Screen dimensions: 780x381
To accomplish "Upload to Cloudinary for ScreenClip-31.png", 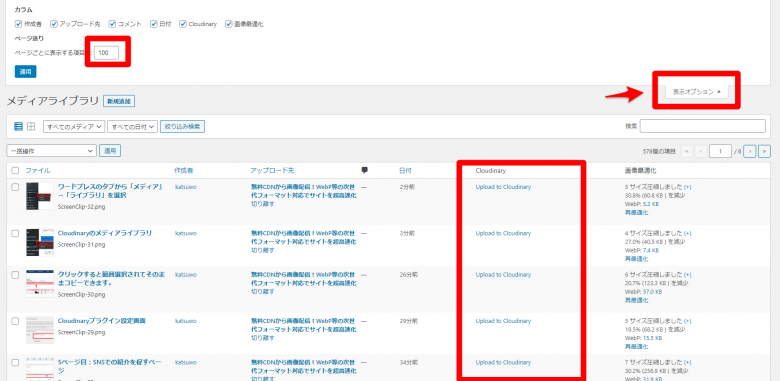I will (x=503, y=233).
